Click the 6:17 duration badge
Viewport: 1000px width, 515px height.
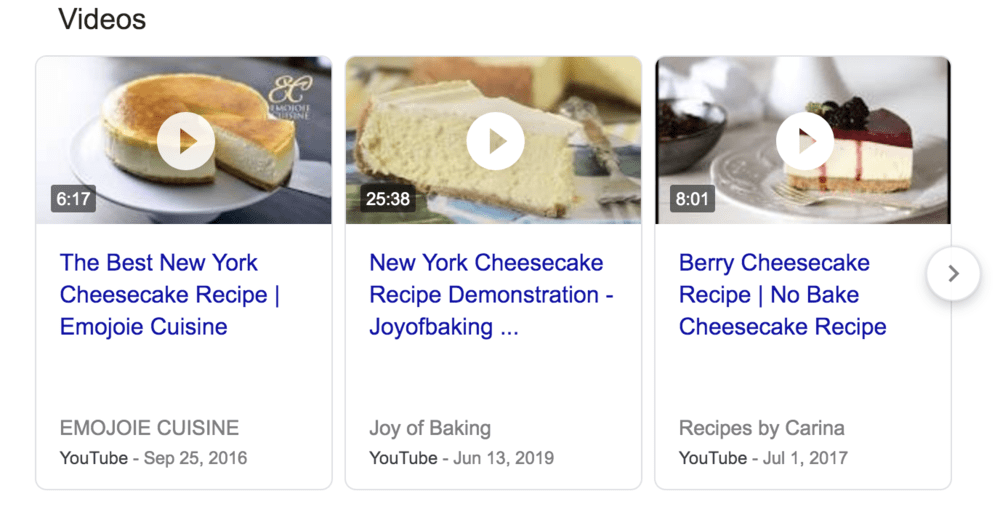(x=73, y=199)
